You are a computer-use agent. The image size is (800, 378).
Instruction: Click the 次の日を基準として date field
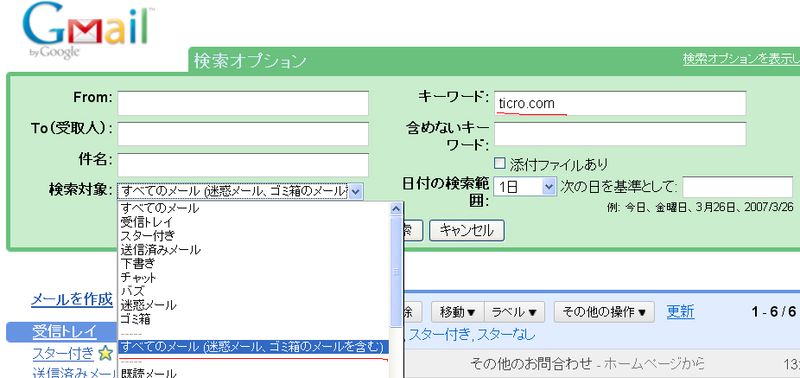click(x=738, y=187)
